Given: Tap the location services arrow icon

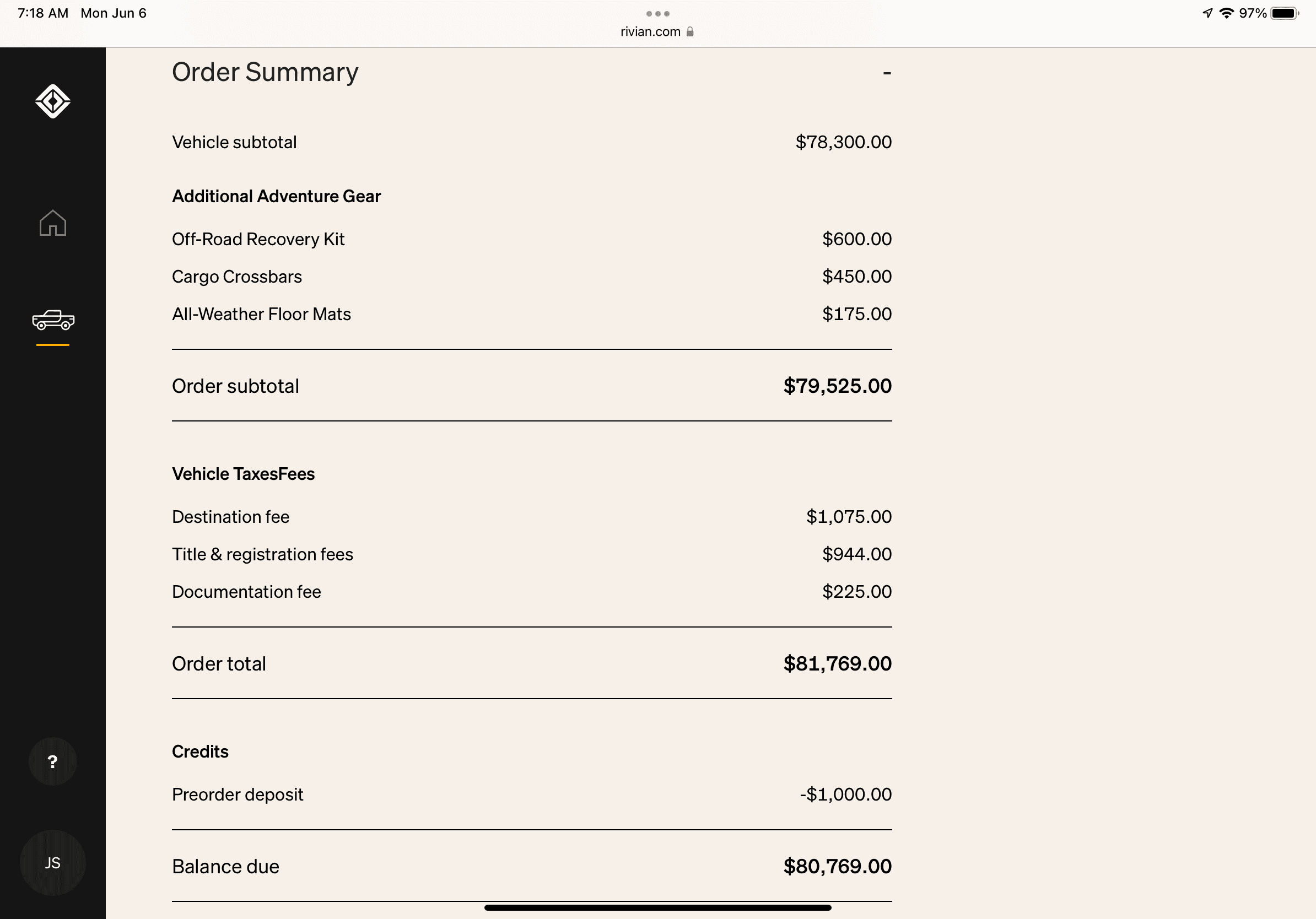Looking at the screenshot, I should (1207, 13).
